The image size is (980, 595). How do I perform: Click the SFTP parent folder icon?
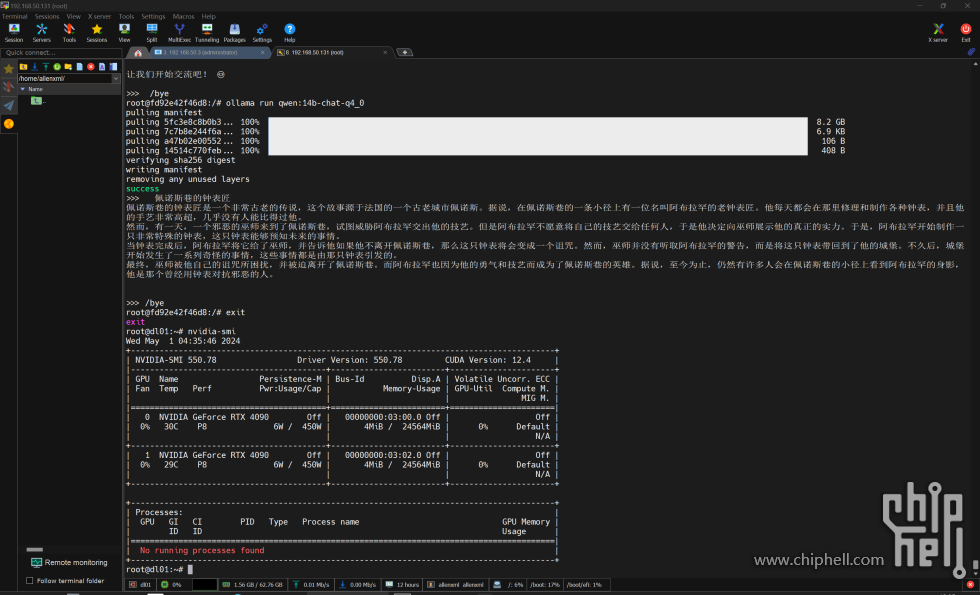tap(23, 66)
